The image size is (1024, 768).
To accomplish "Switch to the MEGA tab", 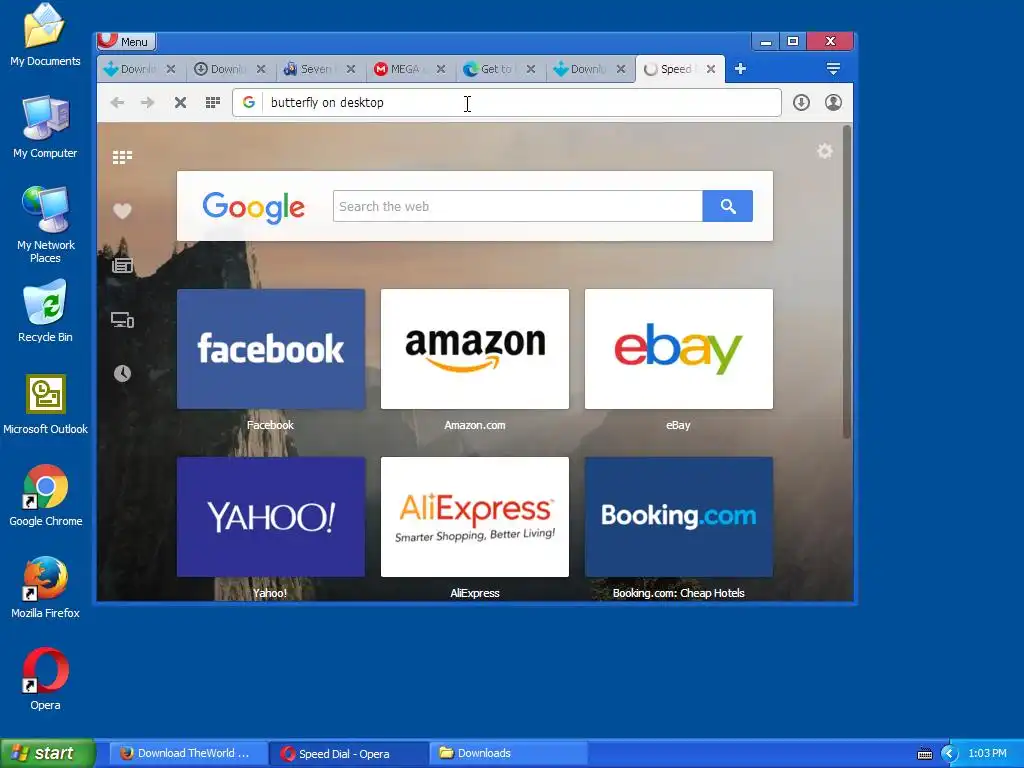I will pos(405,69).
